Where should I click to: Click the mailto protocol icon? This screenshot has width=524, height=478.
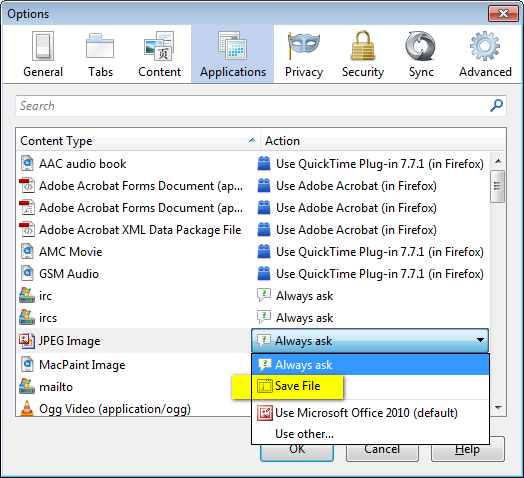click(x=27, y=386)
